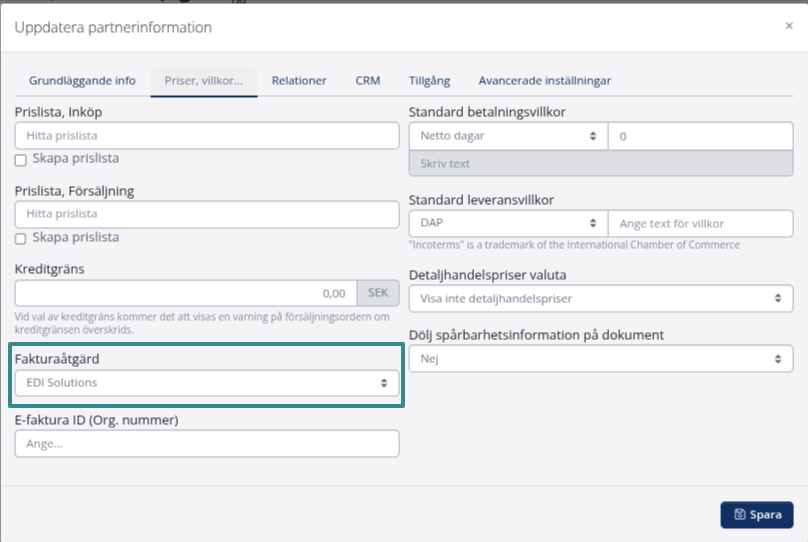
Task: Click the E-faktura ID input field
Action: [207, 444]
